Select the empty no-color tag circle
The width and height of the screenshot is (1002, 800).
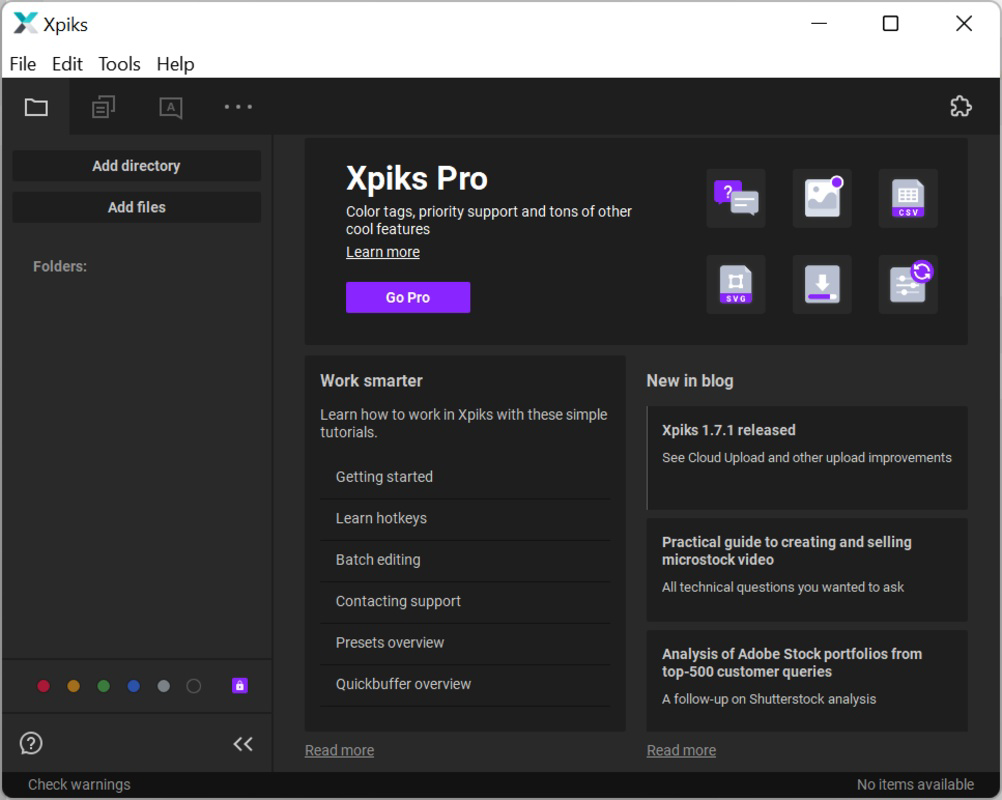[194, 686]
